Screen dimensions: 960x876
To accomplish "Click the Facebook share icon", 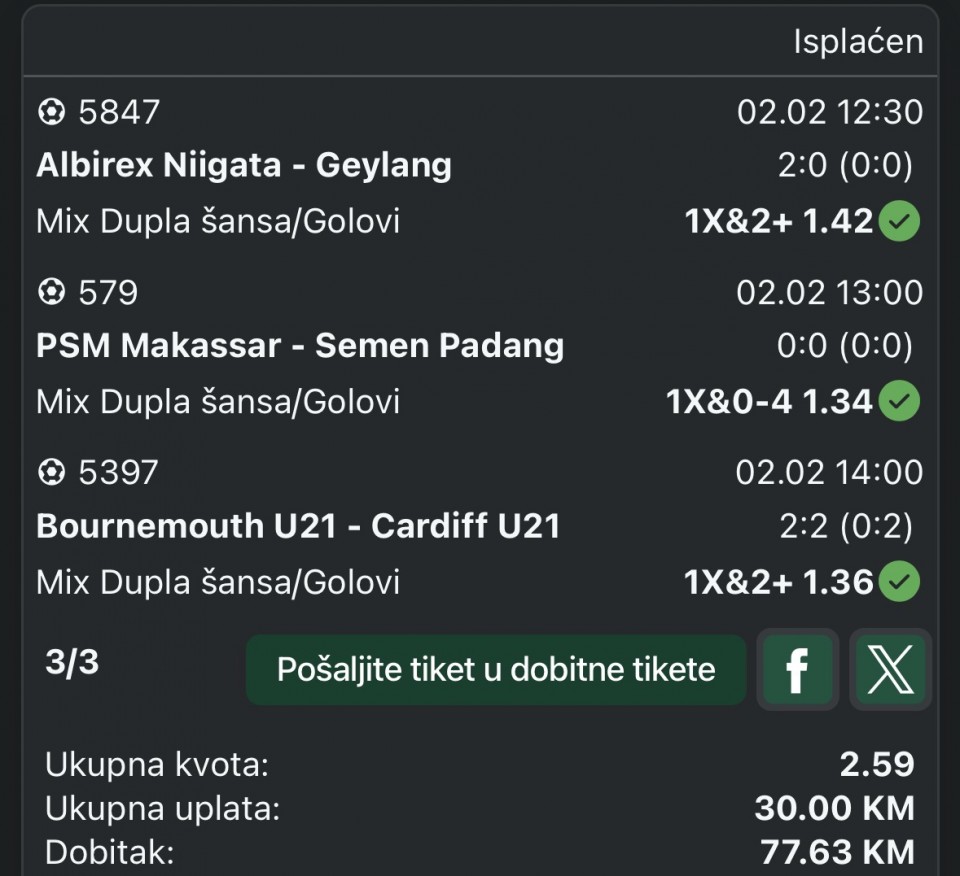I will 797,669.
